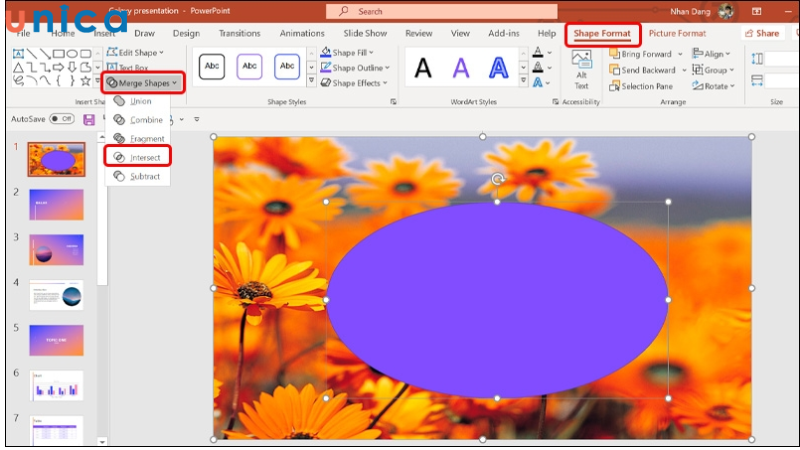This screenshot has width=800, height=450.
Task: Click the Bring Forward button
Action: [645, 54]
